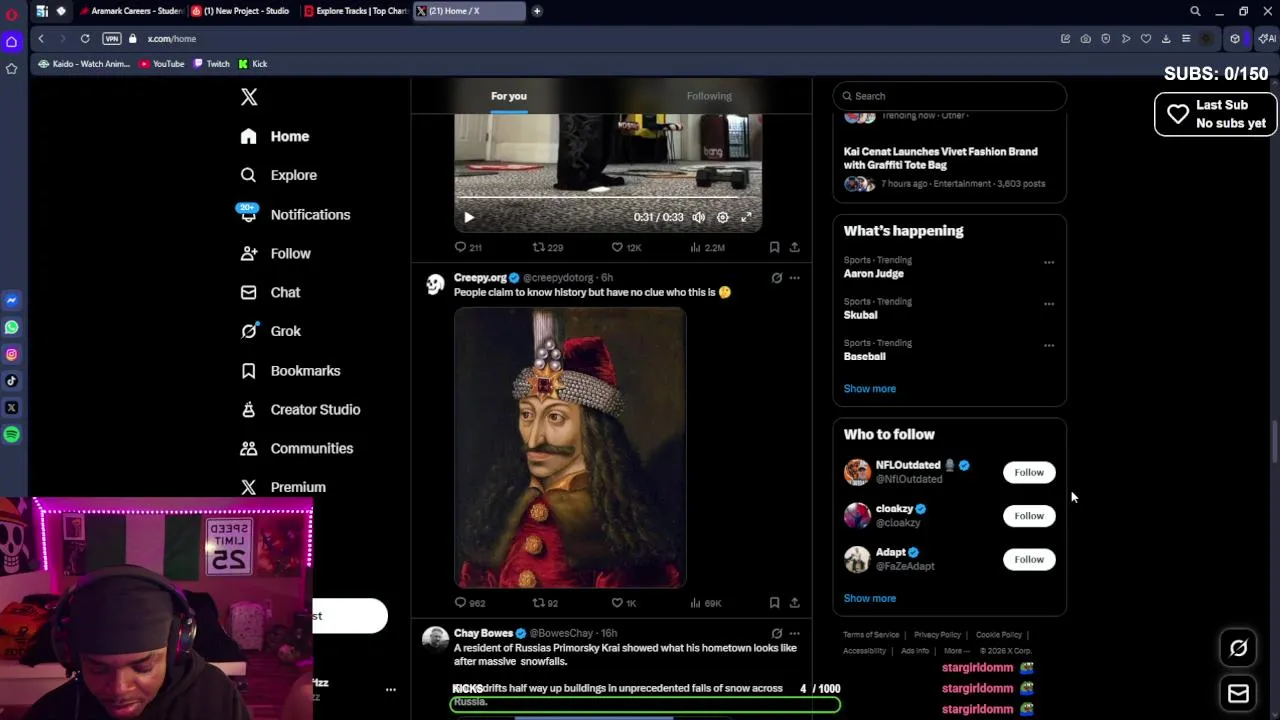
Task: View analytics on the 2.2M views post
Action: point(707,247)
